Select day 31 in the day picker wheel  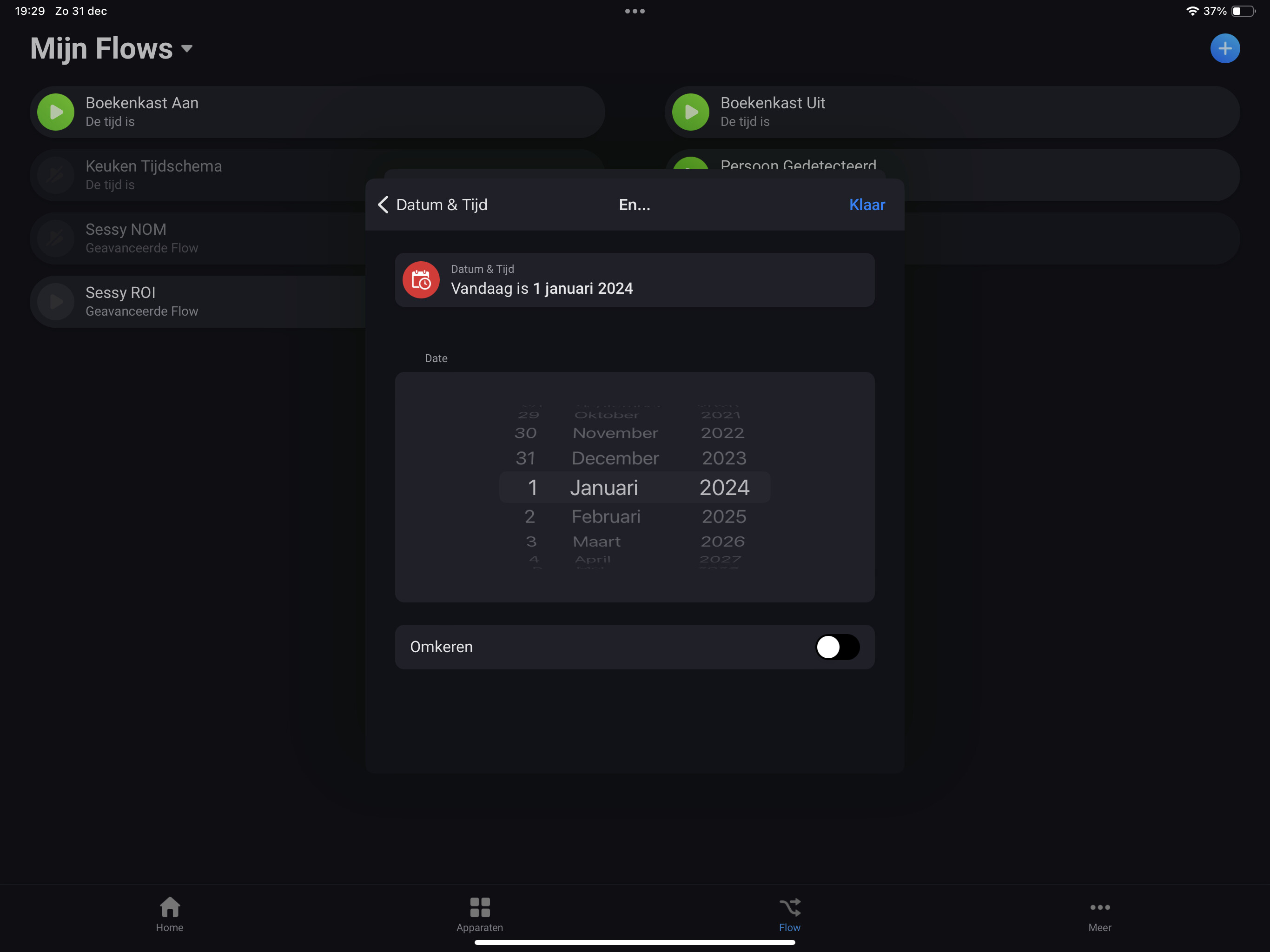tap(525, 458)
